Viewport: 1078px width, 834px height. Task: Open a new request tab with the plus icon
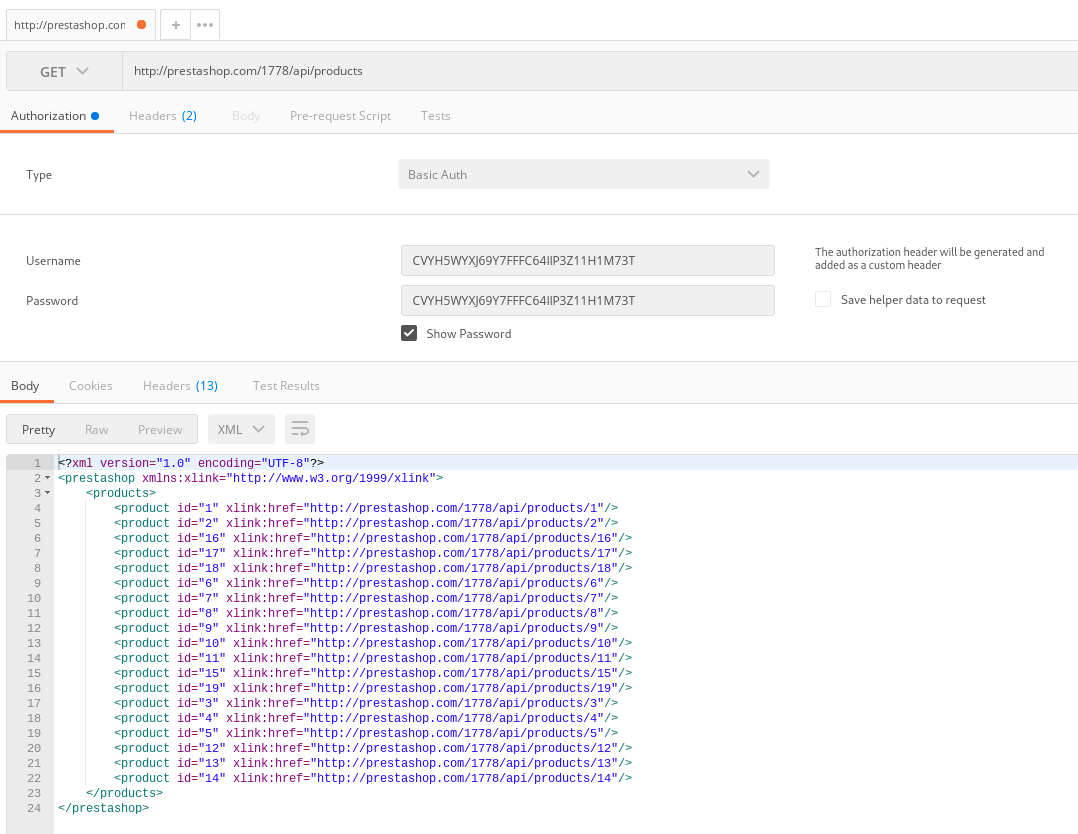[175, 24]
